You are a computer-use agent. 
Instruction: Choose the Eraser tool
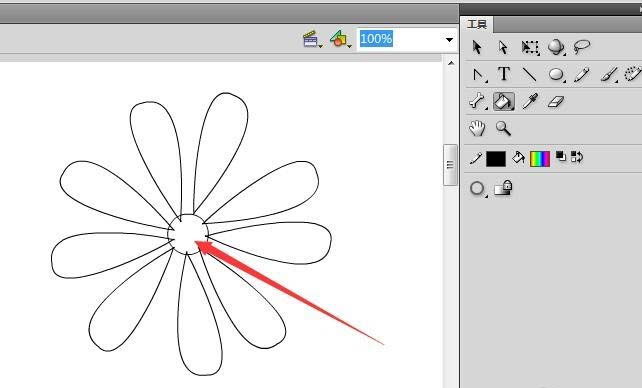click(556, 102)
